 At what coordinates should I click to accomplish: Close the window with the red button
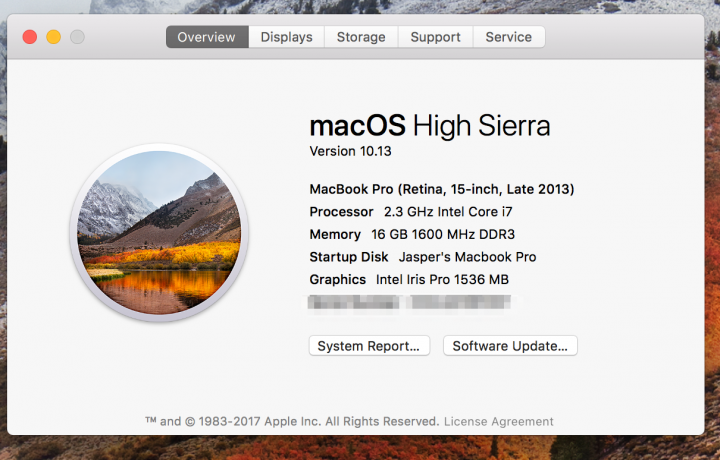pyautogui.click(x=30, y=37)
